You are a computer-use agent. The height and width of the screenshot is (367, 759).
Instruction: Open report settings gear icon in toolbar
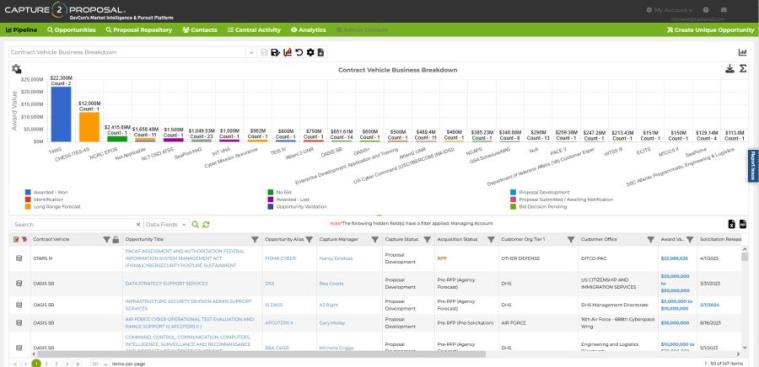tap(310, 52)
